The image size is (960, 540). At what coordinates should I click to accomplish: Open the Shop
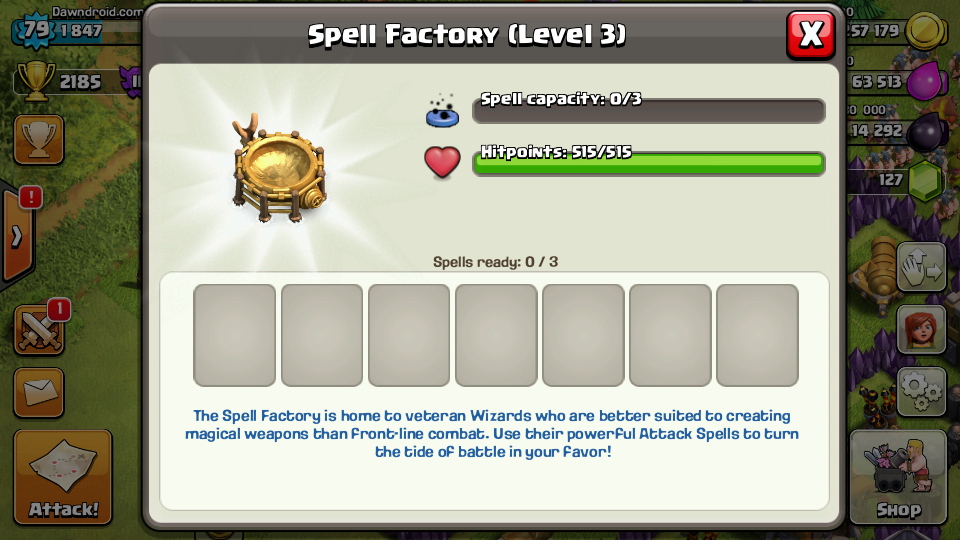(898, 477)
